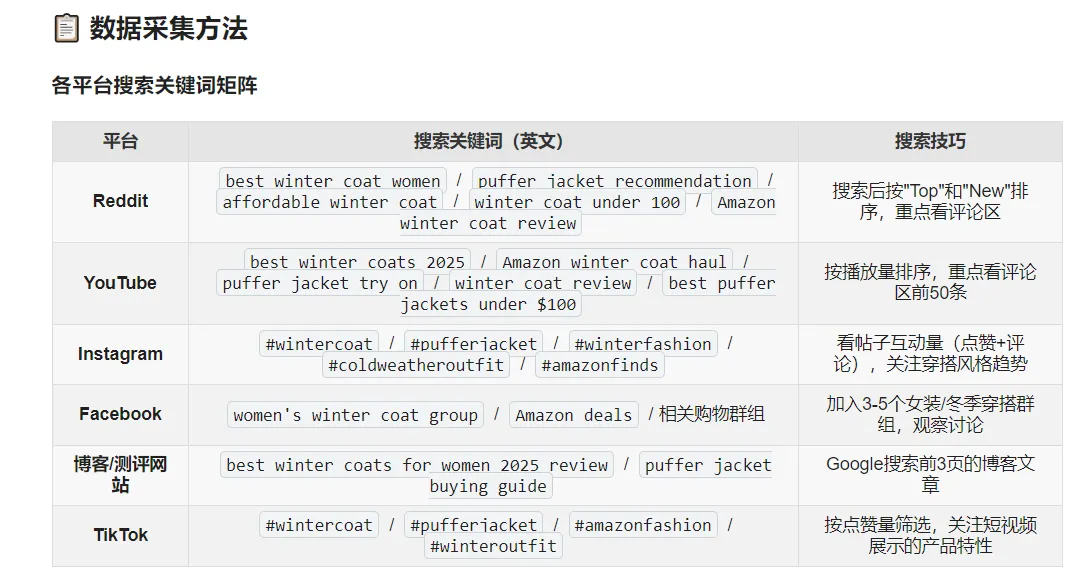
Task: Click the 数据采集方法 heading text
Action: point(168,28)
